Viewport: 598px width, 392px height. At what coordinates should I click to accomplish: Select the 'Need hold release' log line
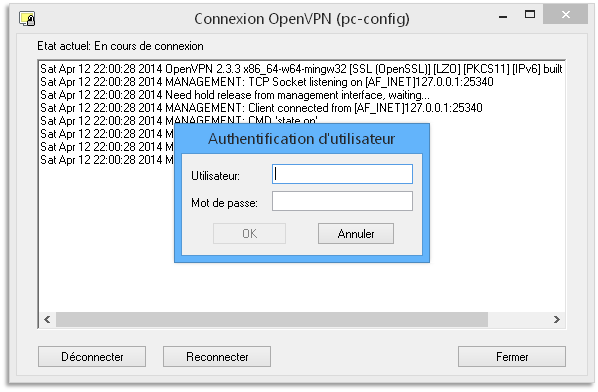235,95
